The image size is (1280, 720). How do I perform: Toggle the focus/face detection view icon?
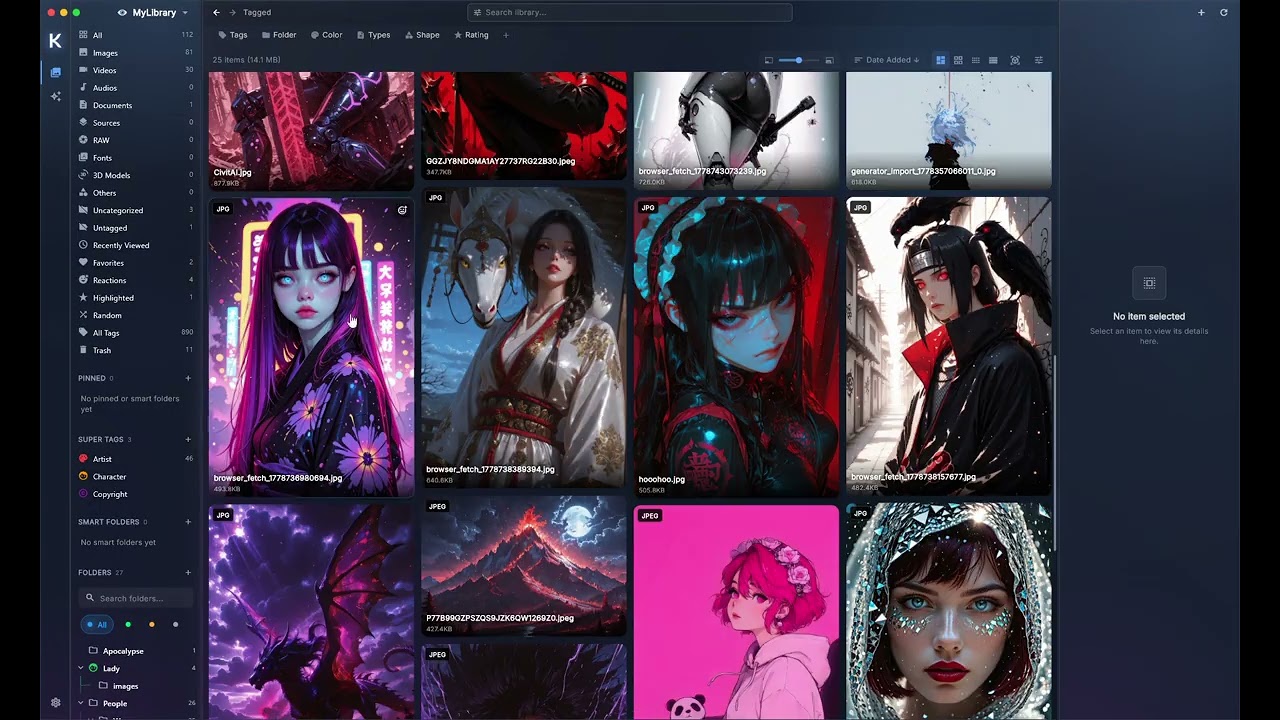pos(1015,60)
